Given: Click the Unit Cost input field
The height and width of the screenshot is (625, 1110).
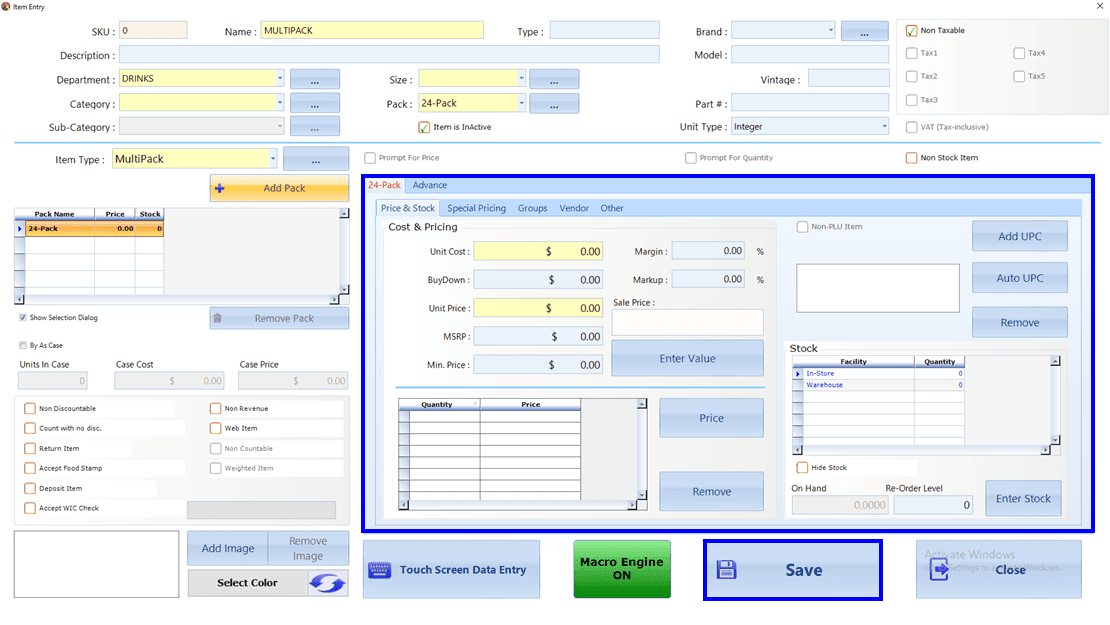Looking at the screenshot, I should (x=538, y=251).
